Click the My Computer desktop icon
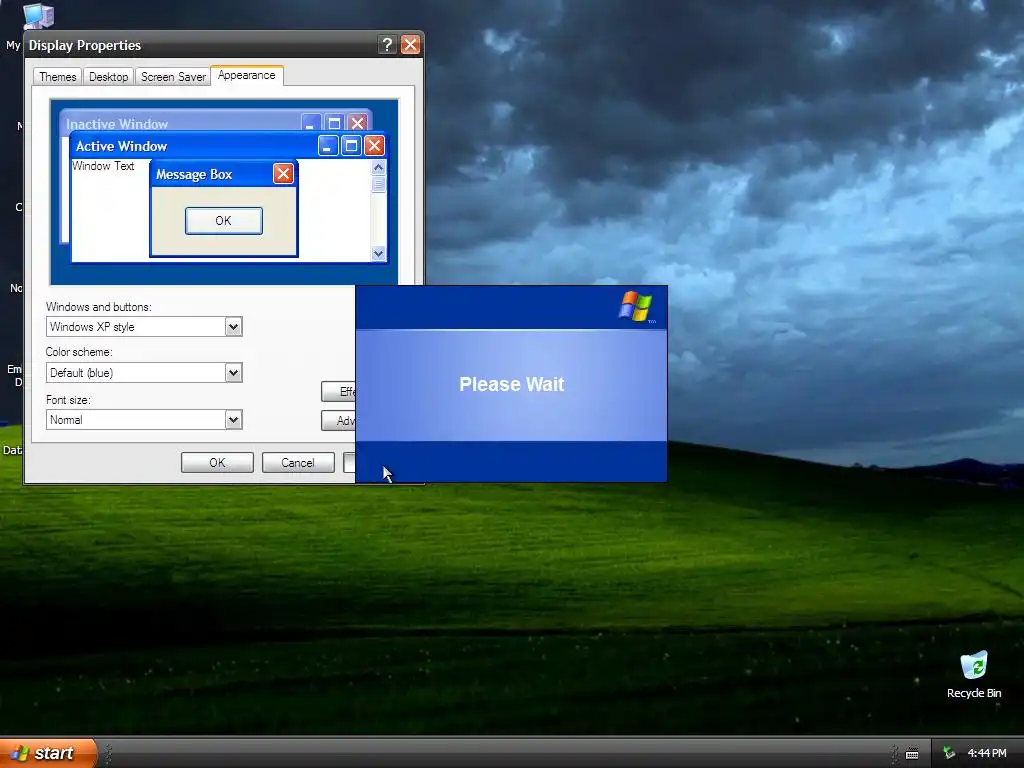The width and height of the screenshot is (1024, 768). [x=38, y=16]
